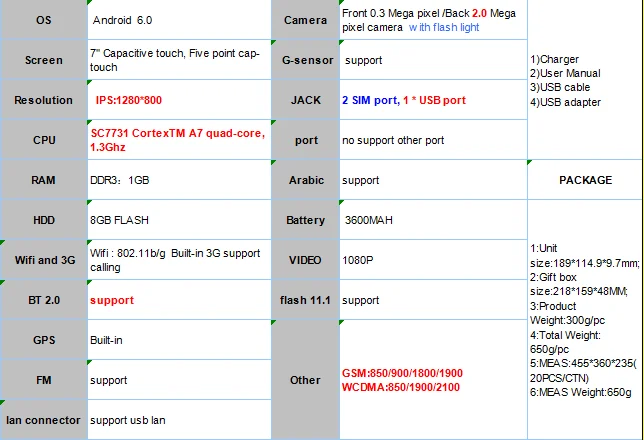Click the GPS Built-in value cell
Viewport: 644px width, 440px height.
(x=178, y=340)
